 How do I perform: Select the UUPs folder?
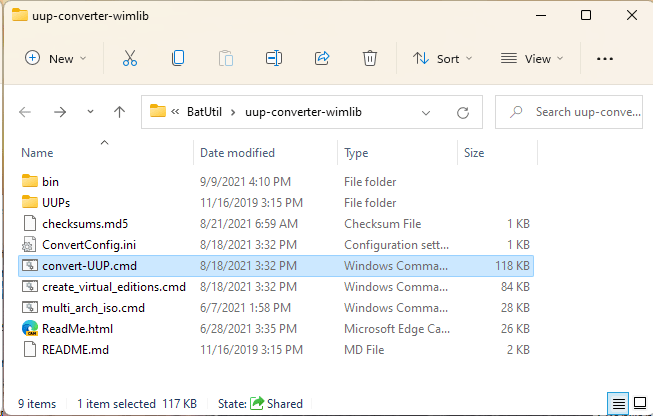click(x=56, y=202)
